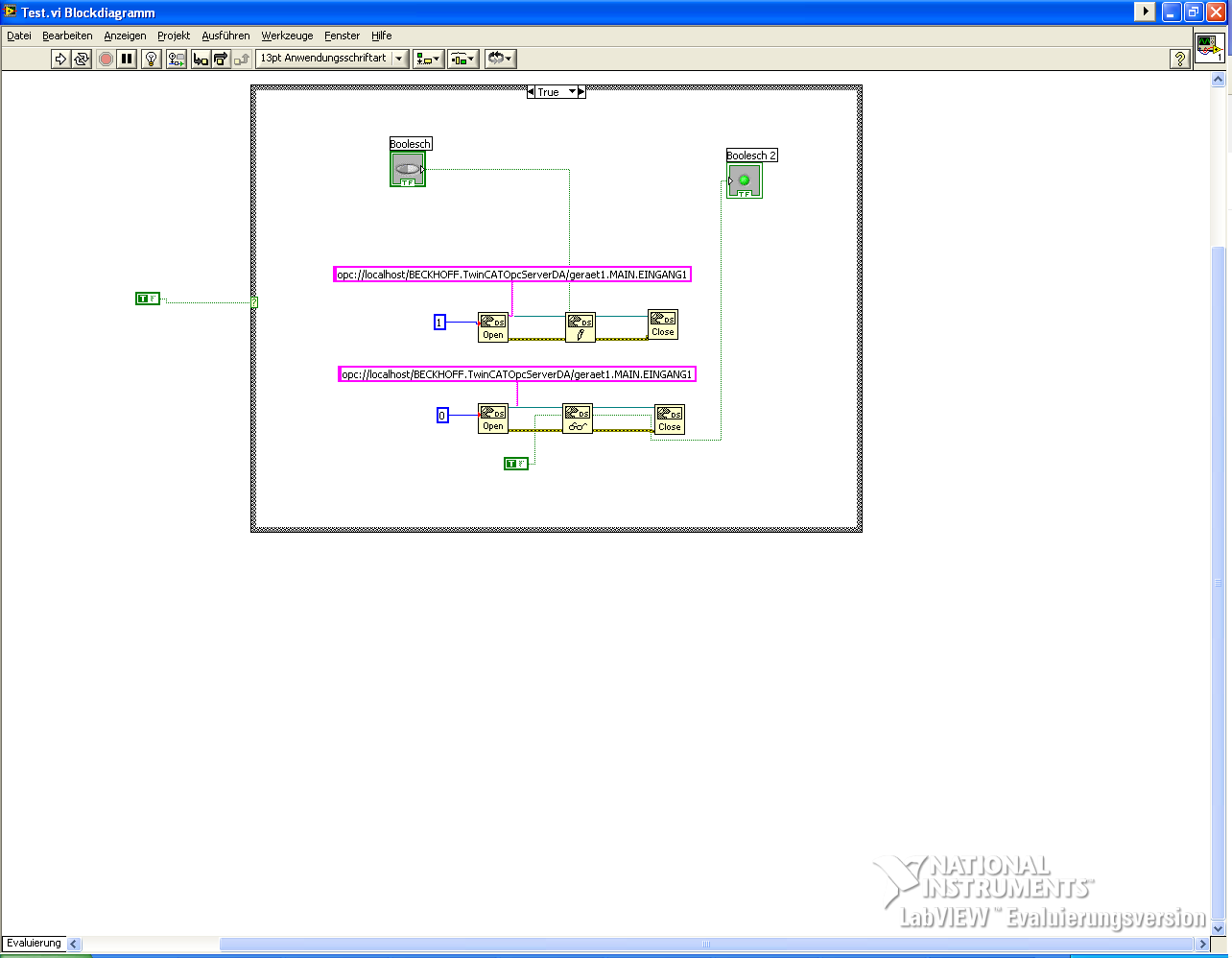Click the VI icon in top-right corner

(x=1209, y=48)
